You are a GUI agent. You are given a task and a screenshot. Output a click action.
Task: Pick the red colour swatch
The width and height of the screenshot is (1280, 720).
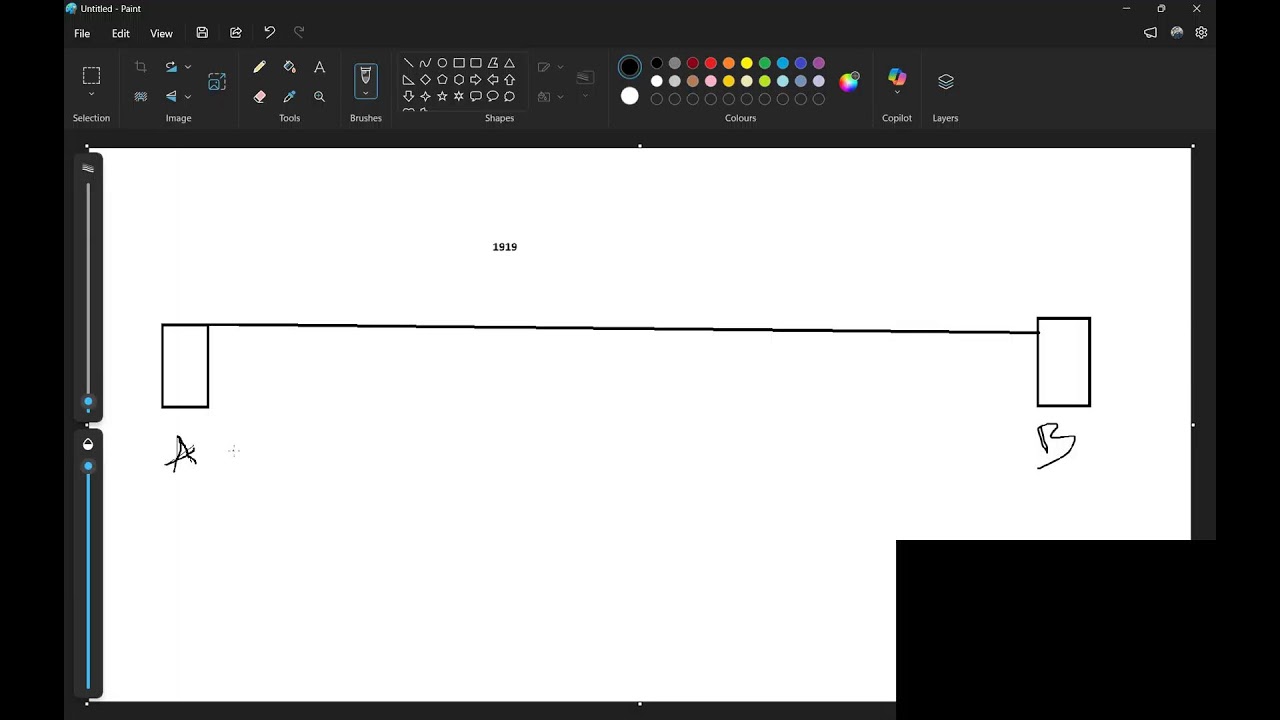point(711,63)
